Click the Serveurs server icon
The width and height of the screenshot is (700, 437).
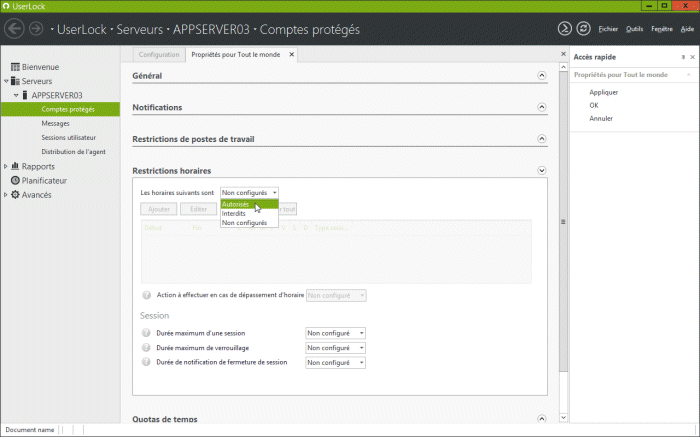(x=15, y=81)
